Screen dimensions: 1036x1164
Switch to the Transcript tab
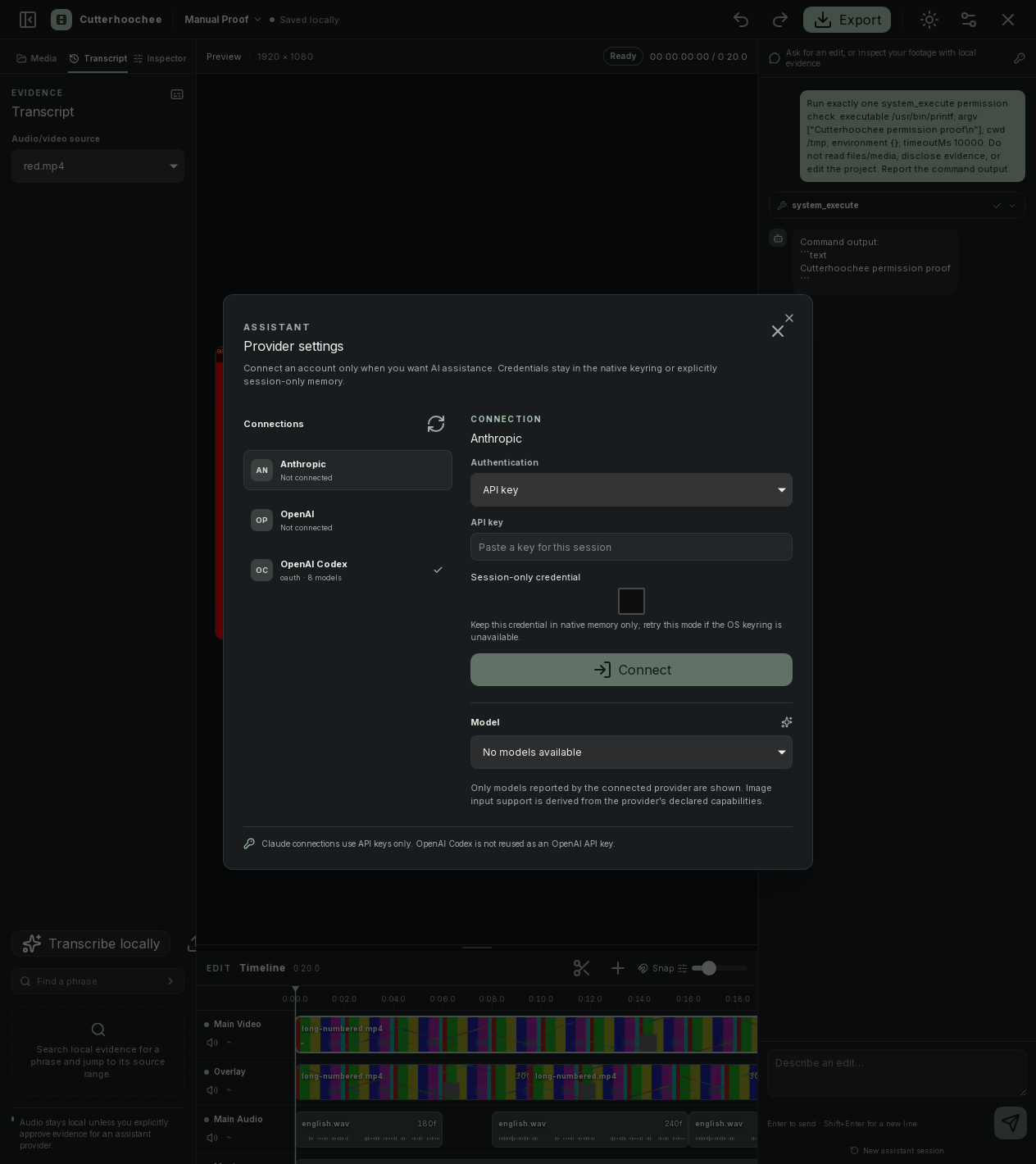(98, 58)
